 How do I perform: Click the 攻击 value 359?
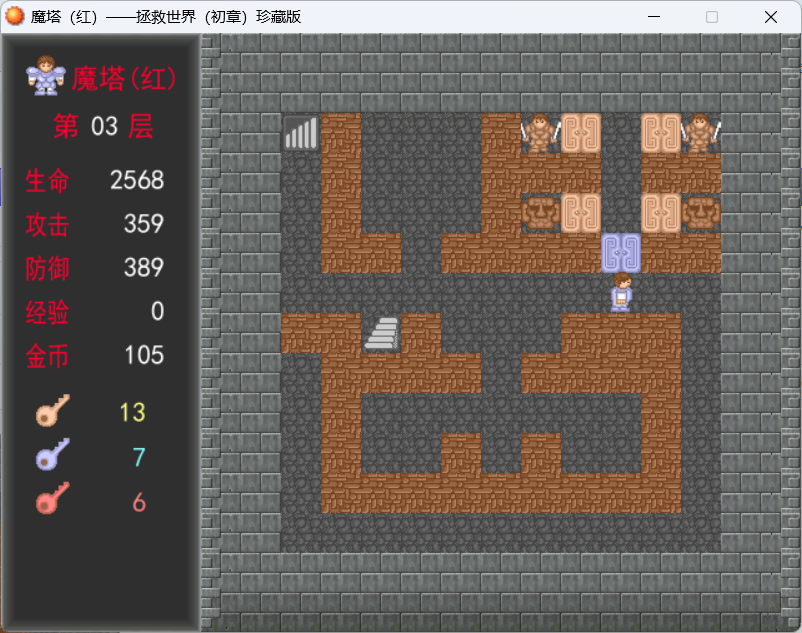[144, 224]
